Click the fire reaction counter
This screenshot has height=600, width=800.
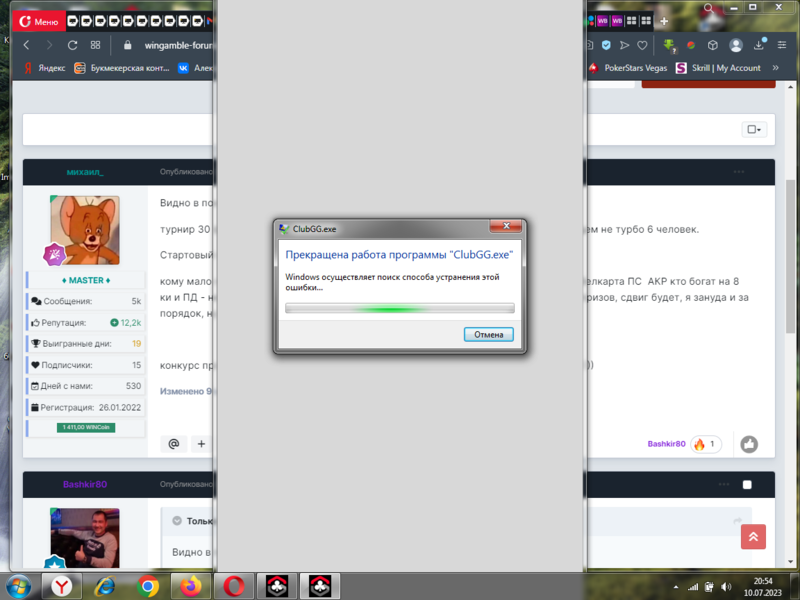coord(705,444)
